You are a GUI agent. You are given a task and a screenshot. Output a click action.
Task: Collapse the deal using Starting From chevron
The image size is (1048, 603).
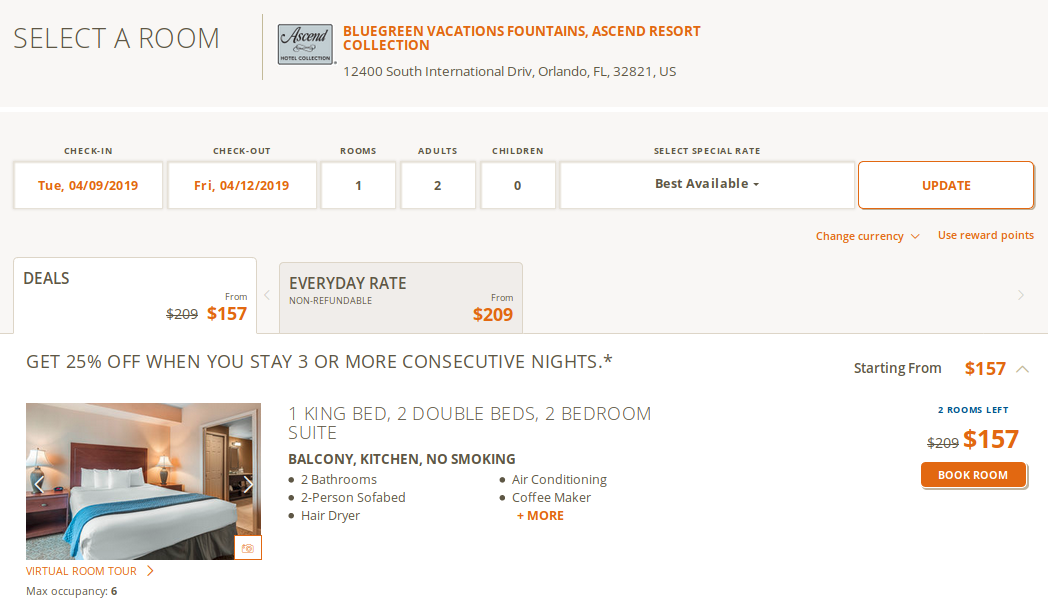tap(1022, 369)
